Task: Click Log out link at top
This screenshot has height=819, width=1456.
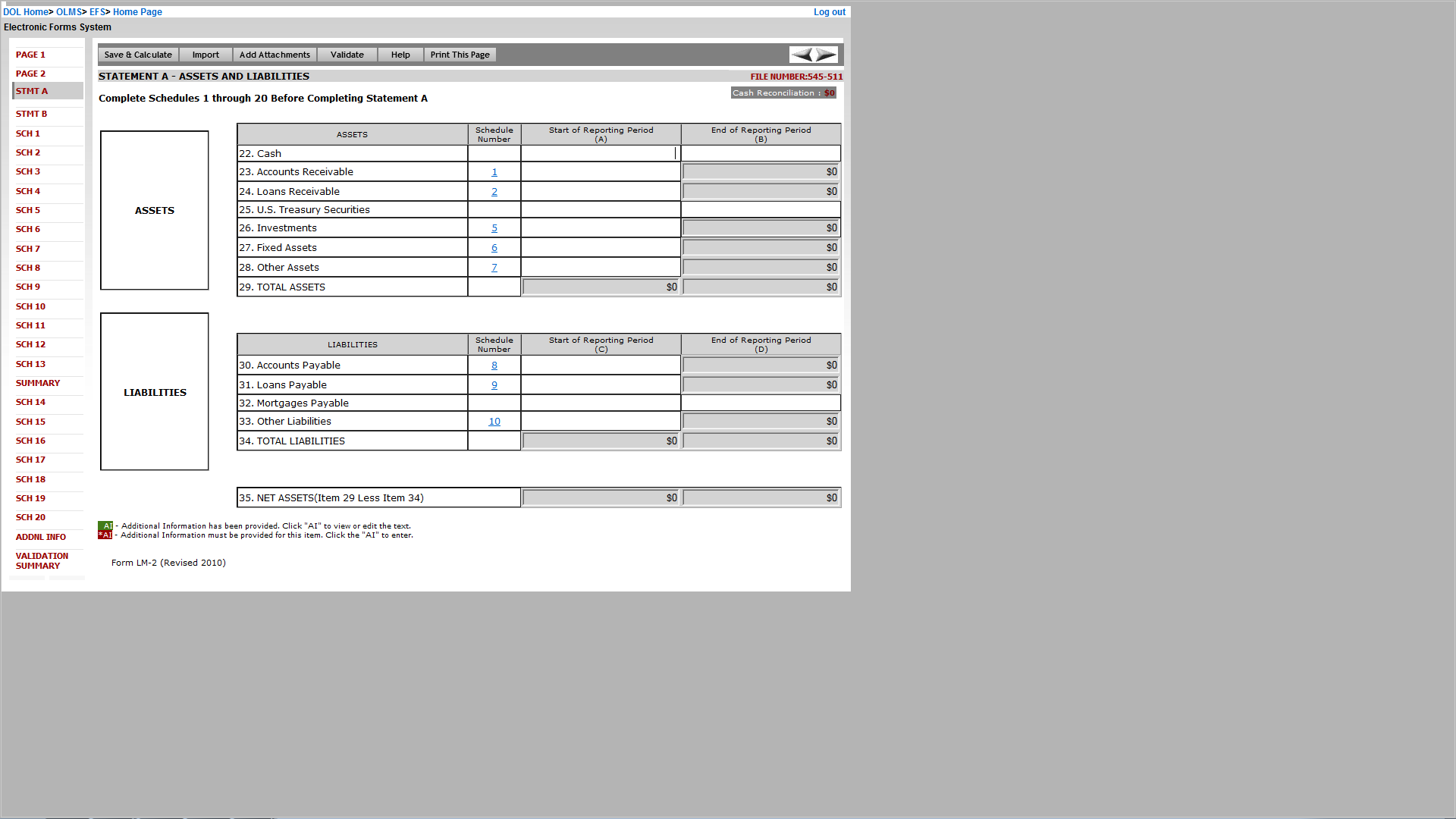Action: coord(829,12)
